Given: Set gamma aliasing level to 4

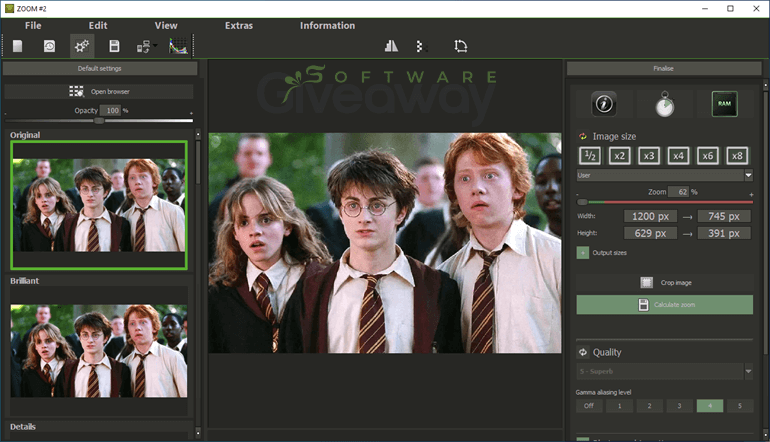Looking at the screenshot, I should [x=710, y=406].
